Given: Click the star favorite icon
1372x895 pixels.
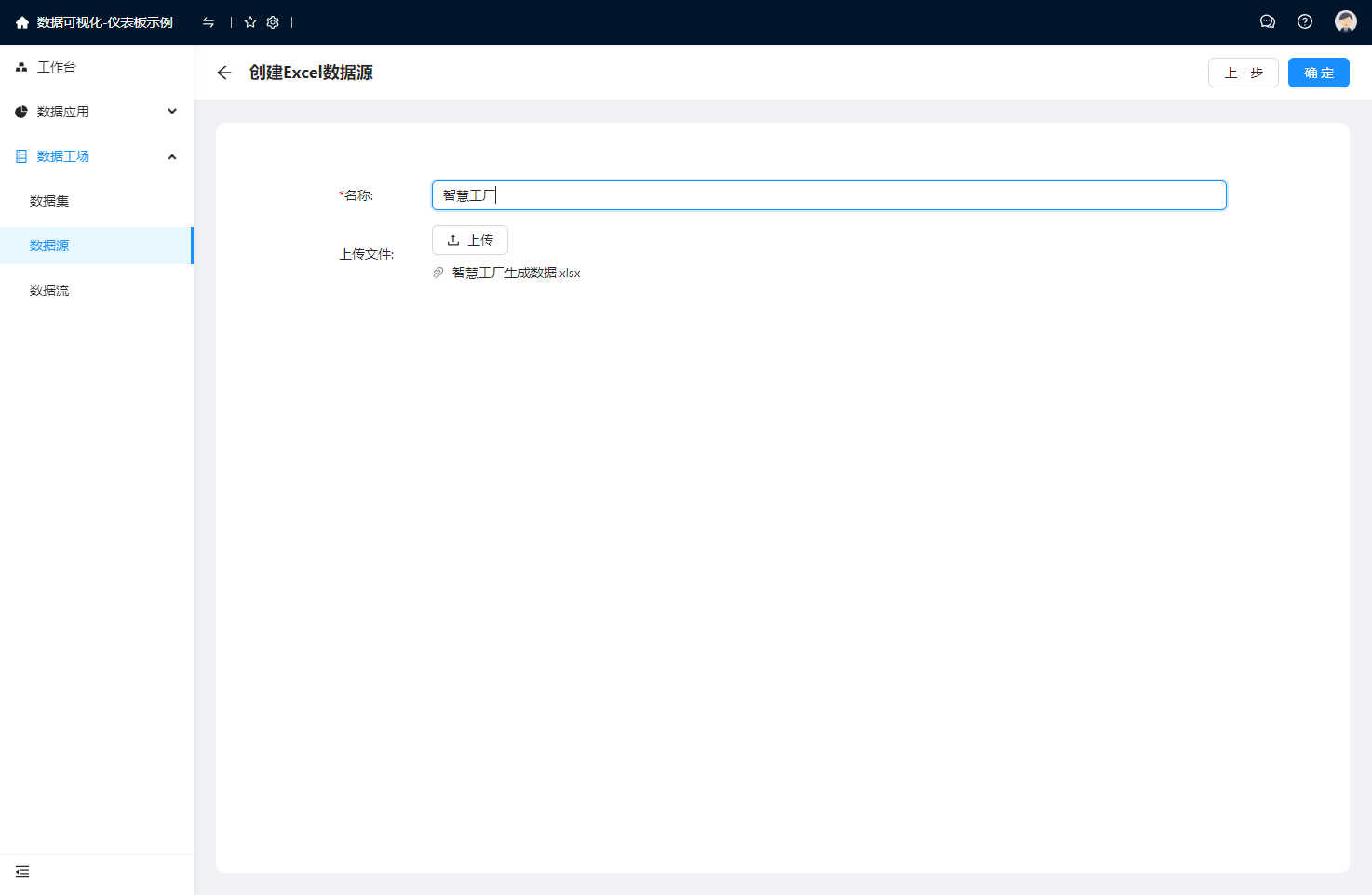Looking at the screenshot, I should coord(250,22).
